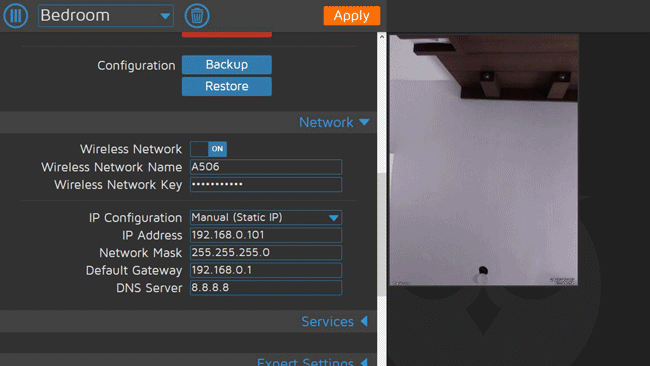Edit the IP Address field
650x366 pixels.
(x=266, y=235)
